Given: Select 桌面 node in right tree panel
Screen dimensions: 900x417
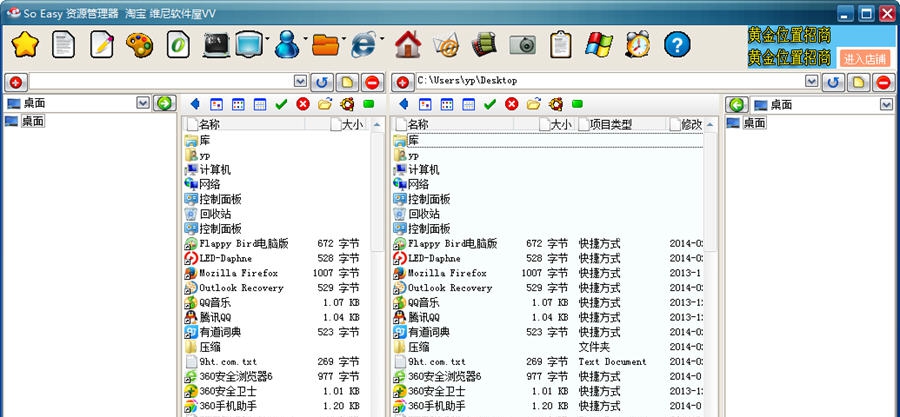Looking at the screenshot, I should tap(755, 123).
